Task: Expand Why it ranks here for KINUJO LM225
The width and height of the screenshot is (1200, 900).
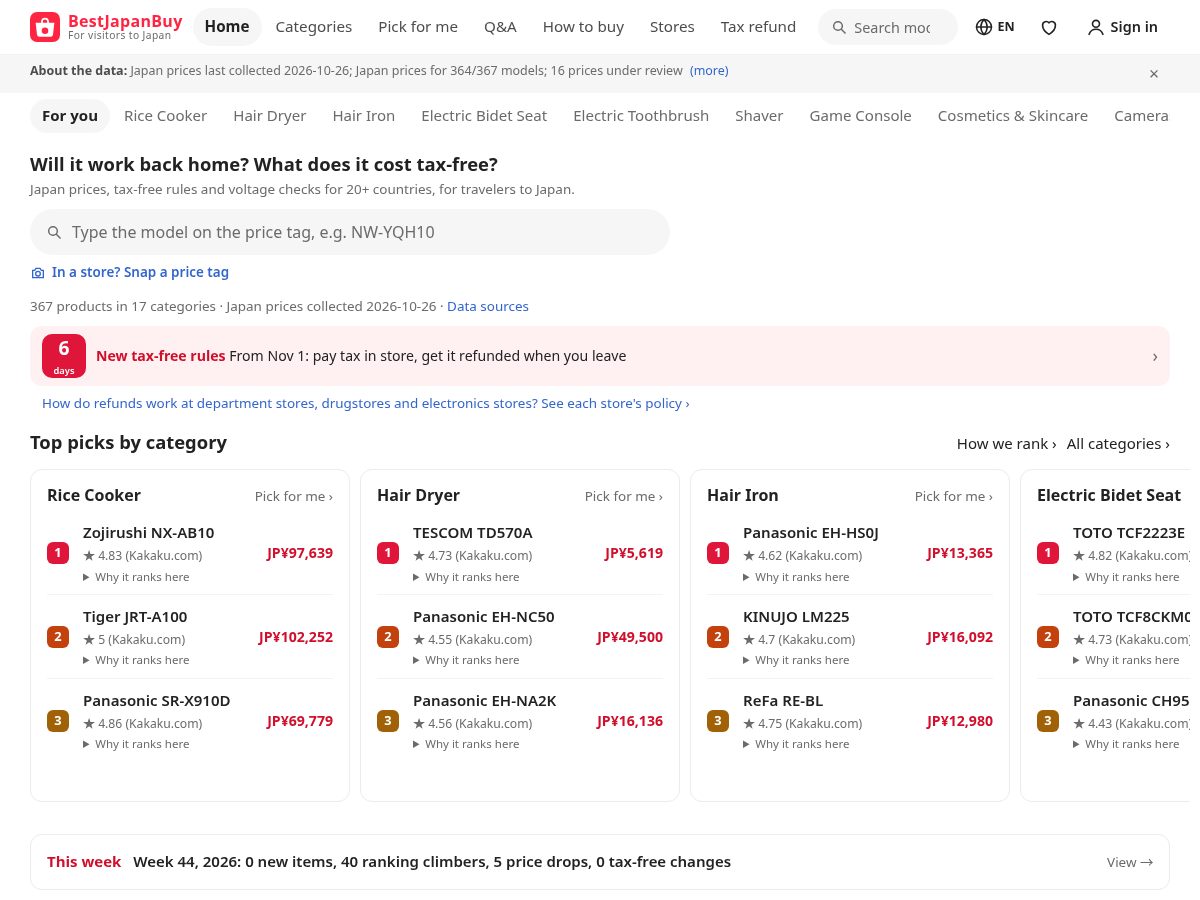Action: (x=796, y=660)
